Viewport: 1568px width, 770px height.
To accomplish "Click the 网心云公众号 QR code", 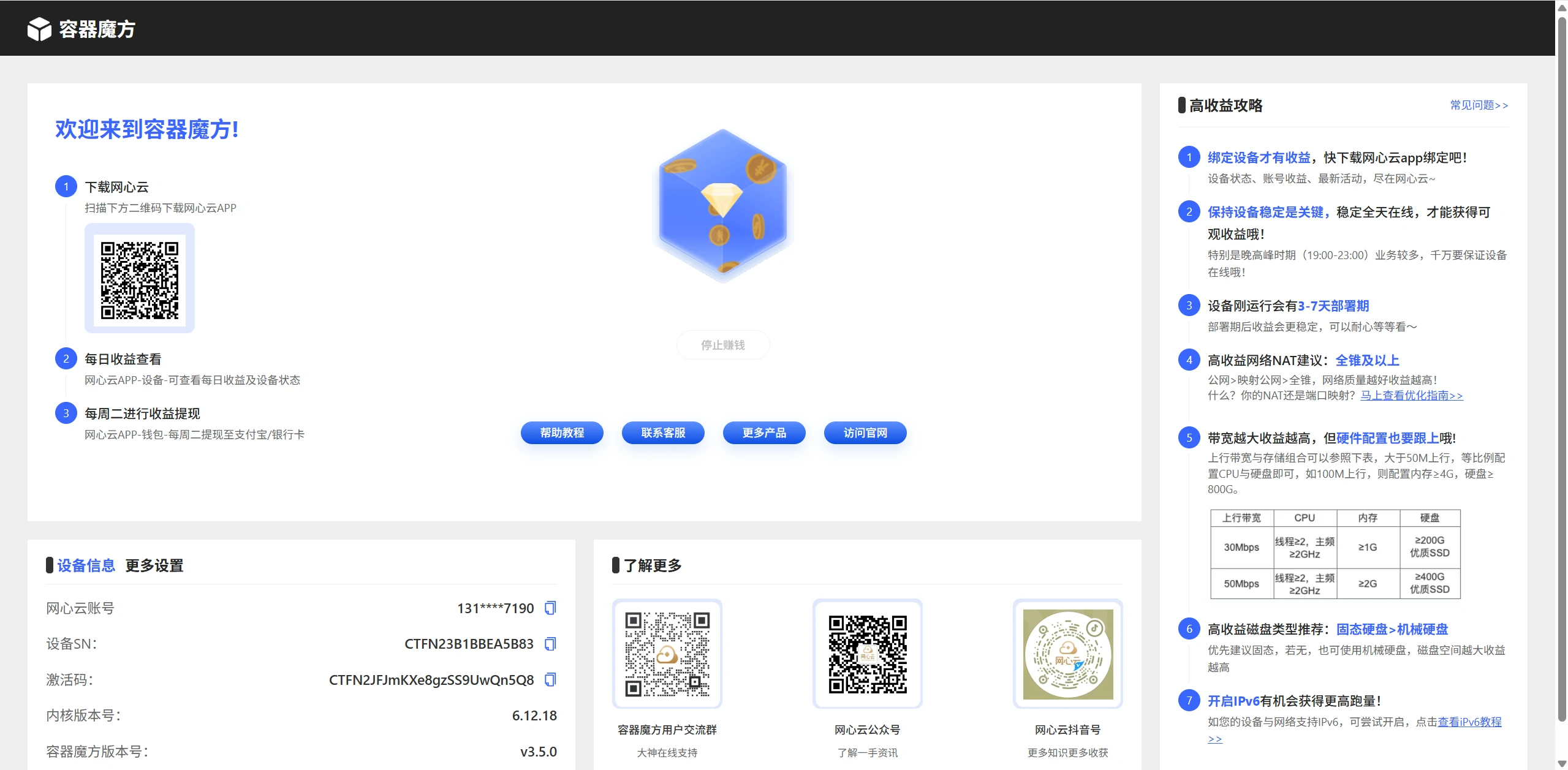I will pyautogui.click(x=868, y=654).
